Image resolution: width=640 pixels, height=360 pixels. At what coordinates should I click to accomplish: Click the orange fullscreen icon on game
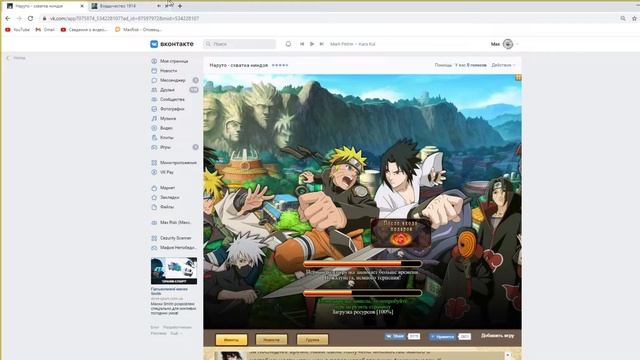tap(518, 77)
